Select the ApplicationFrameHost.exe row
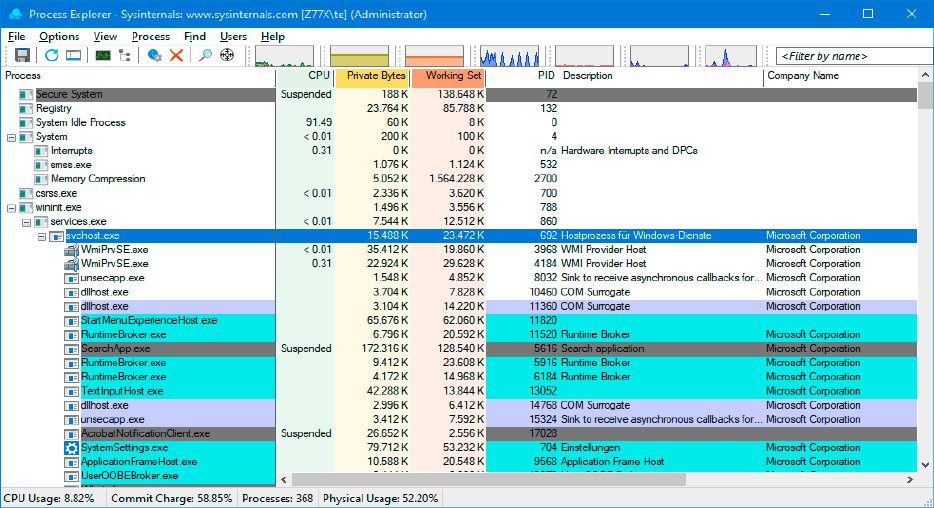934x508 pixels. tap(459, 462)
